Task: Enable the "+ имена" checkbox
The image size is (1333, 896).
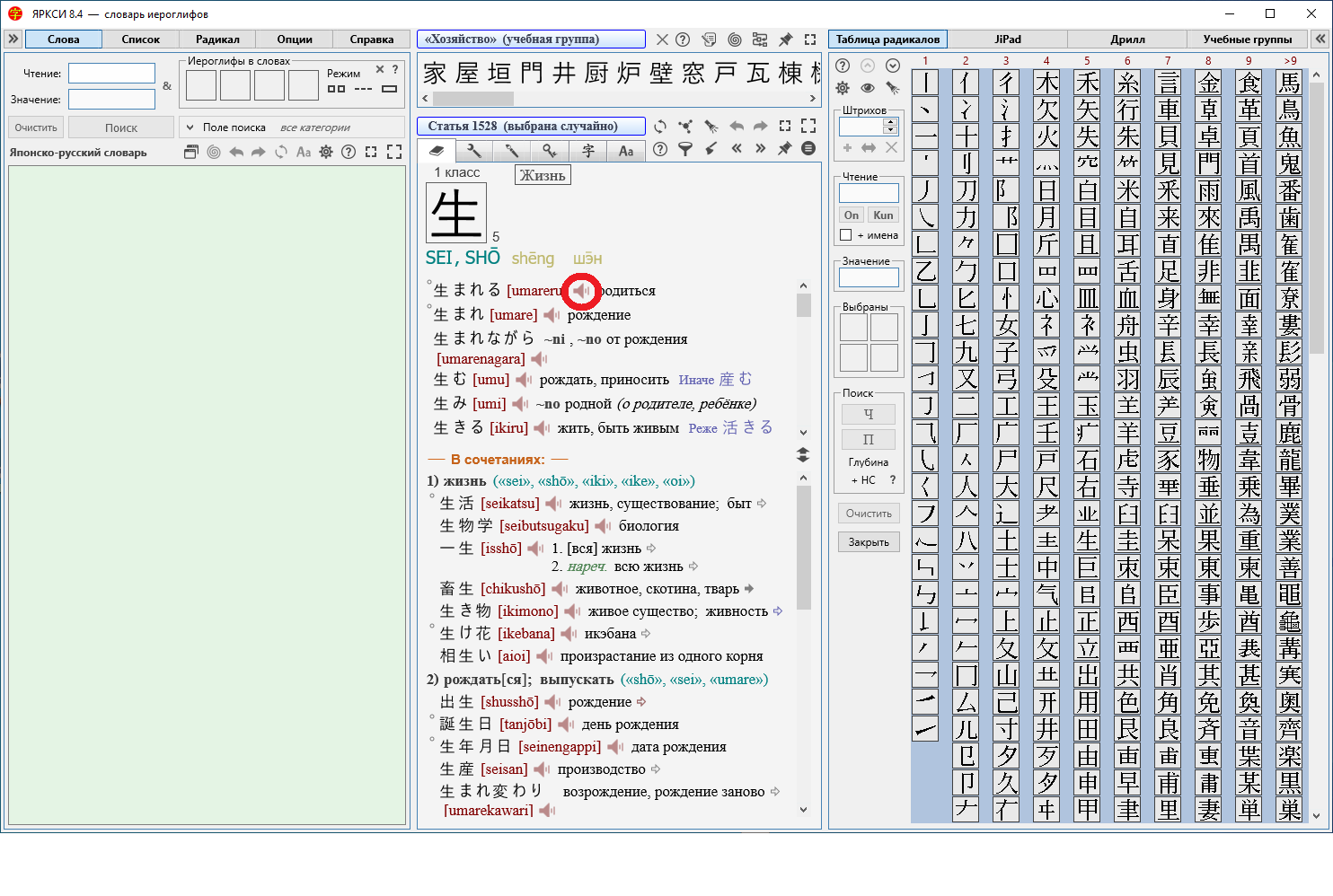Action: coord(845,235)
